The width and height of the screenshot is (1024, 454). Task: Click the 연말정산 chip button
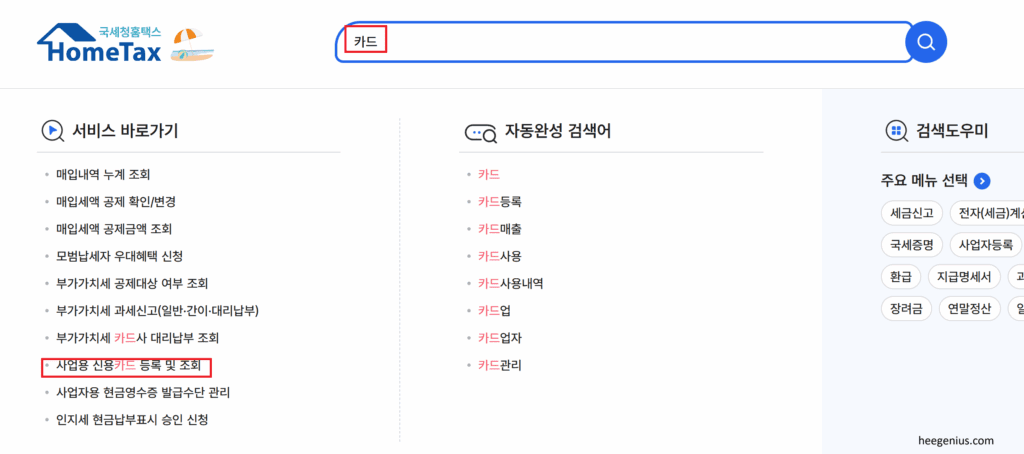(970, 308)
